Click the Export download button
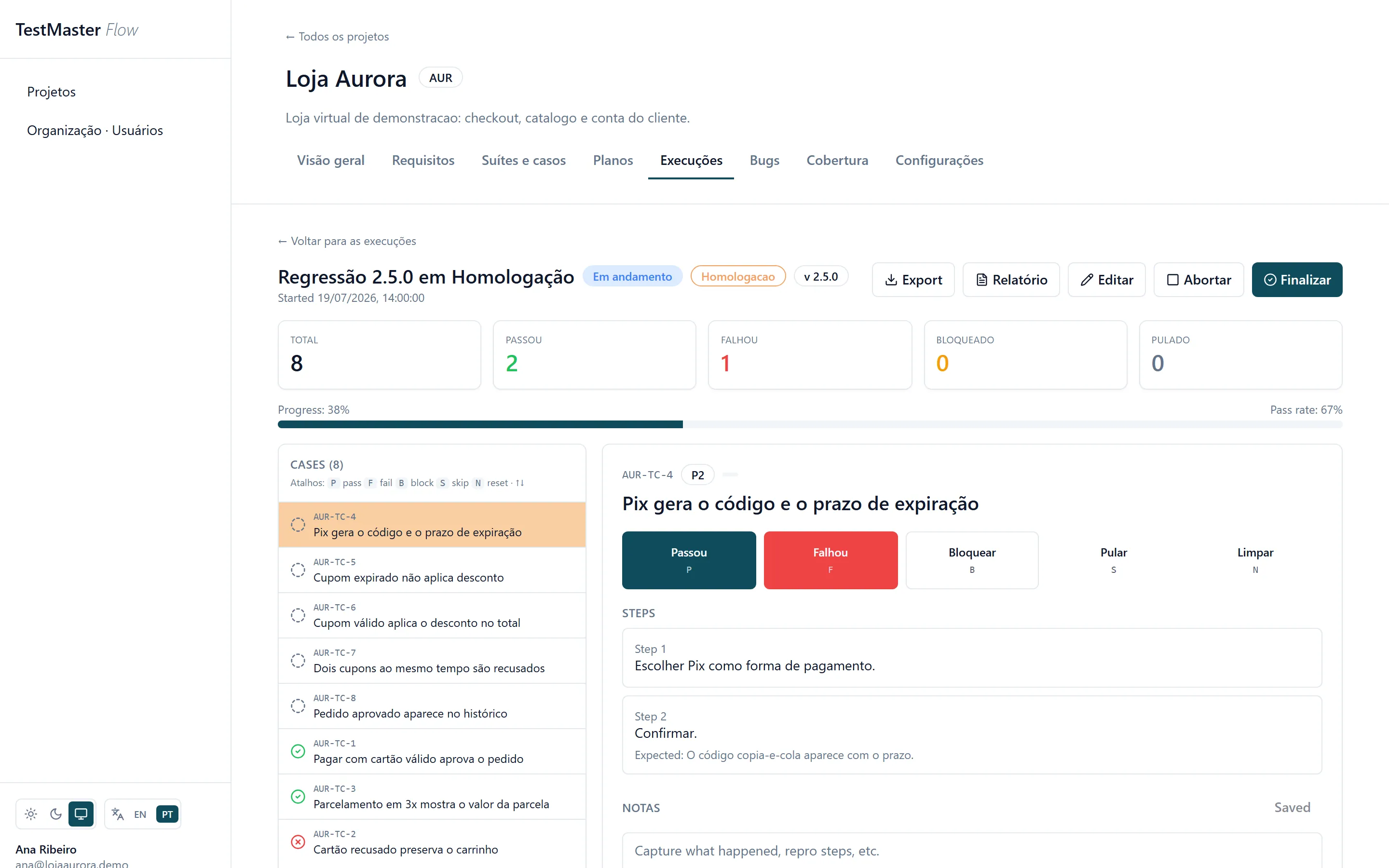1389x868 pixels. [913, 280]
